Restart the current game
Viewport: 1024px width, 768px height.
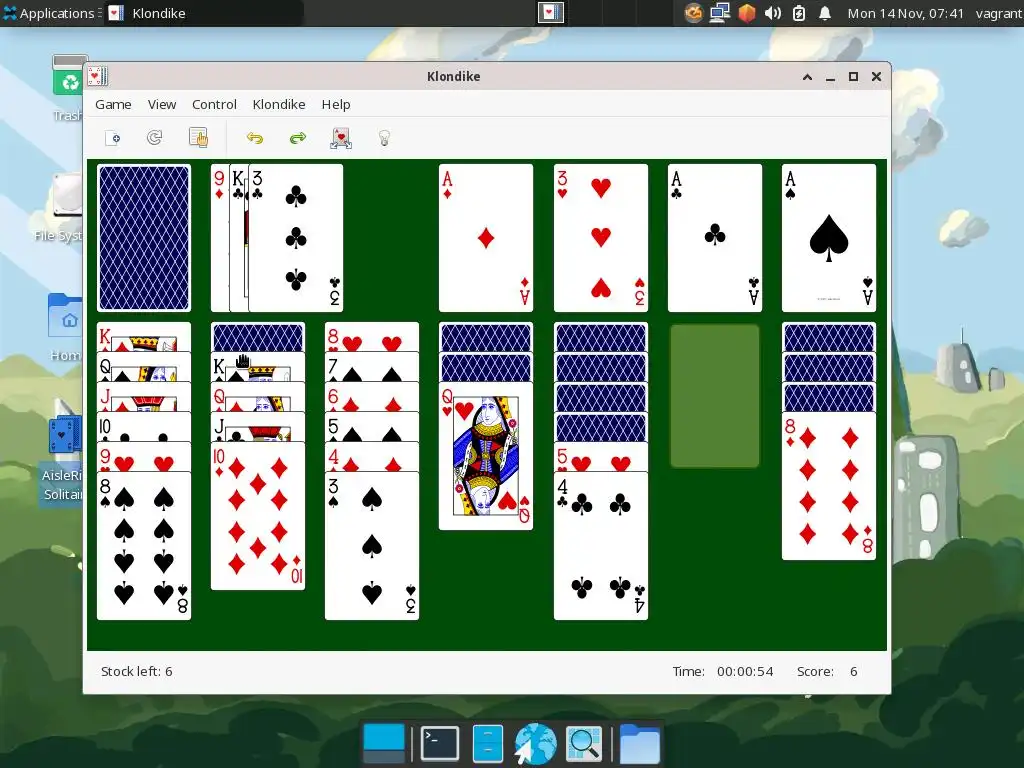tap(155, 138)
